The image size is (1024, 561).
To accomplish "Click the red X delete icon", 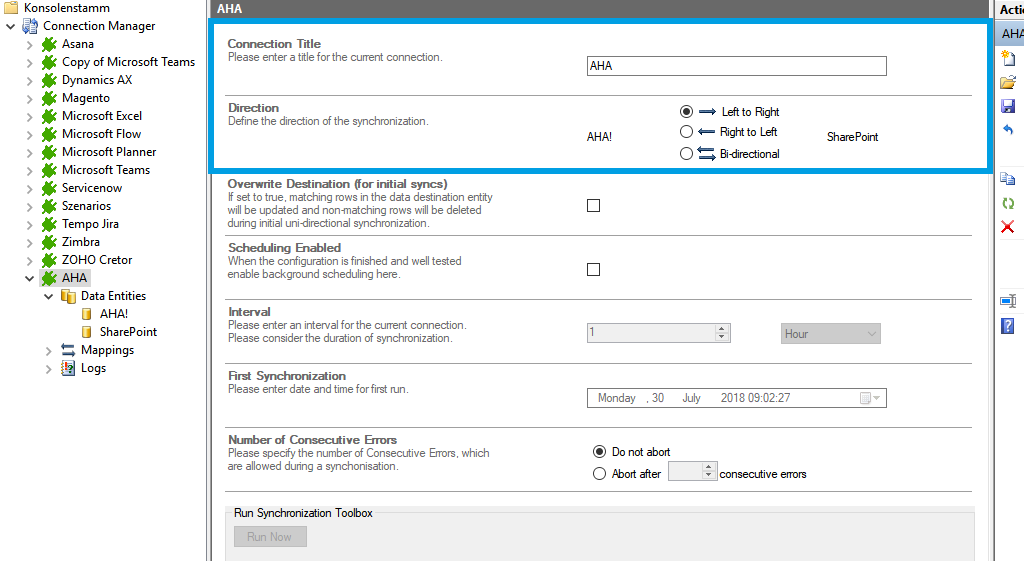I will click(x=1008, y=227).
